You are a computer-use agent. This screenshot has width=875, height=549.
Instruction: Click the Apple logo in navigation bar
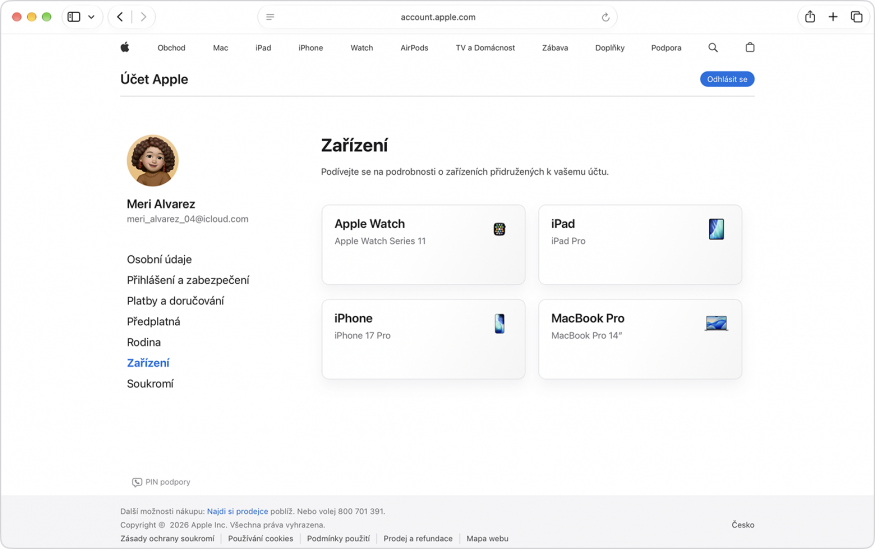click(x=125, y=47)
